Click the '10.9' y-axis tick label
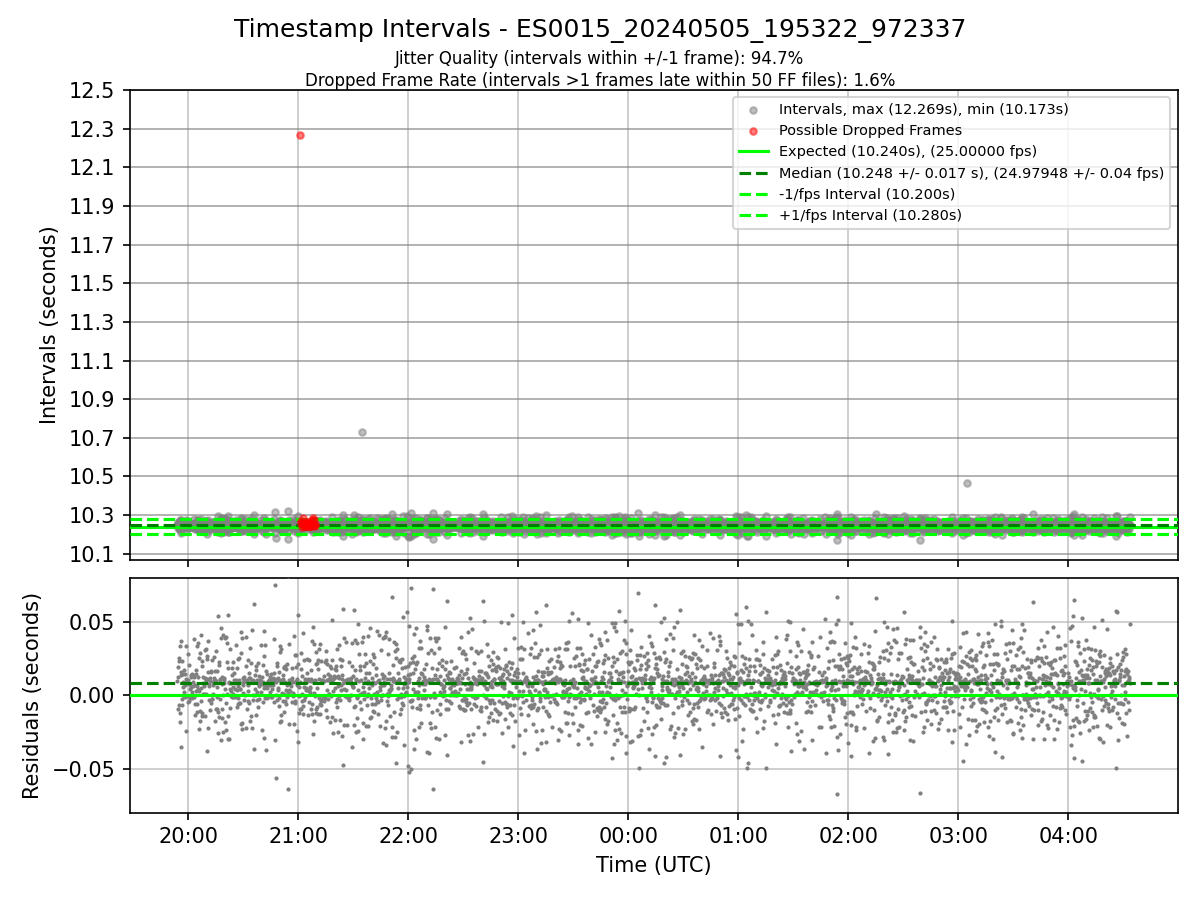This screenshot has height=900, width=1200. 94,399
